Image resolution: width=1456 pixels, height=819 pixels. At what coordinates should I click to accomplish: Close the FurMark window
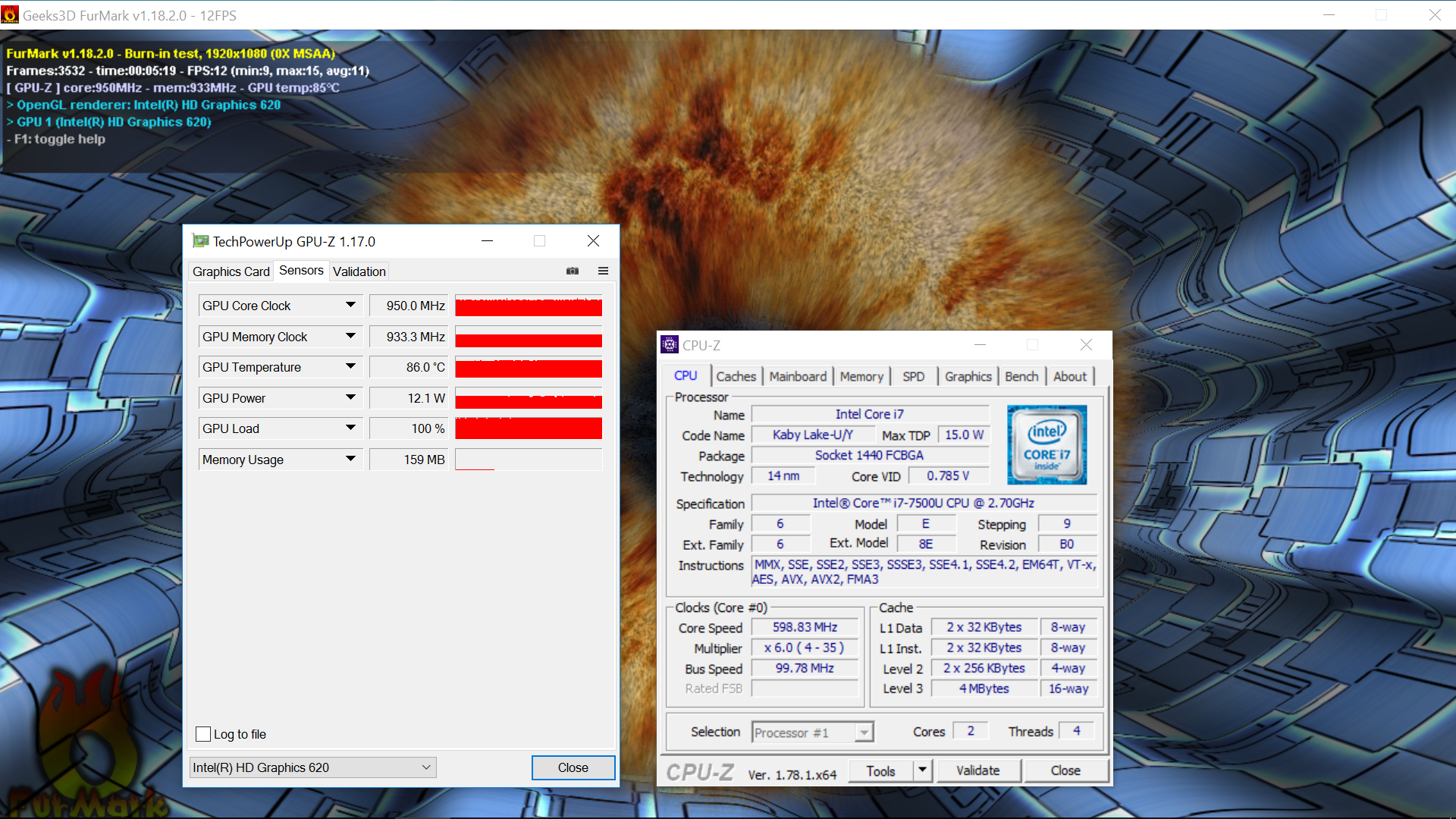tap(1435, 15)
